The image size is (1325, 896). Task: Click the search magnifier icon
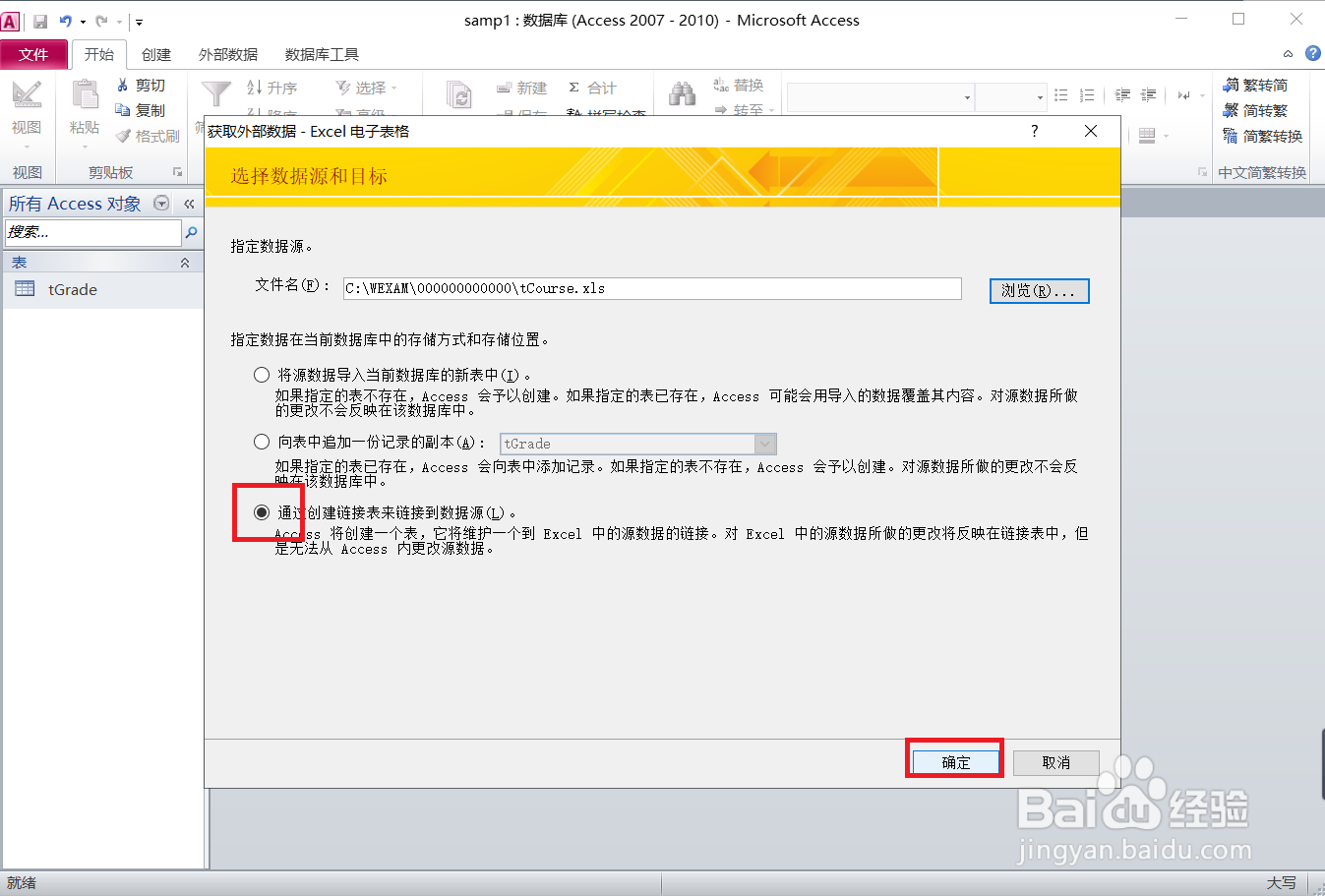click(x=192, y=232)
